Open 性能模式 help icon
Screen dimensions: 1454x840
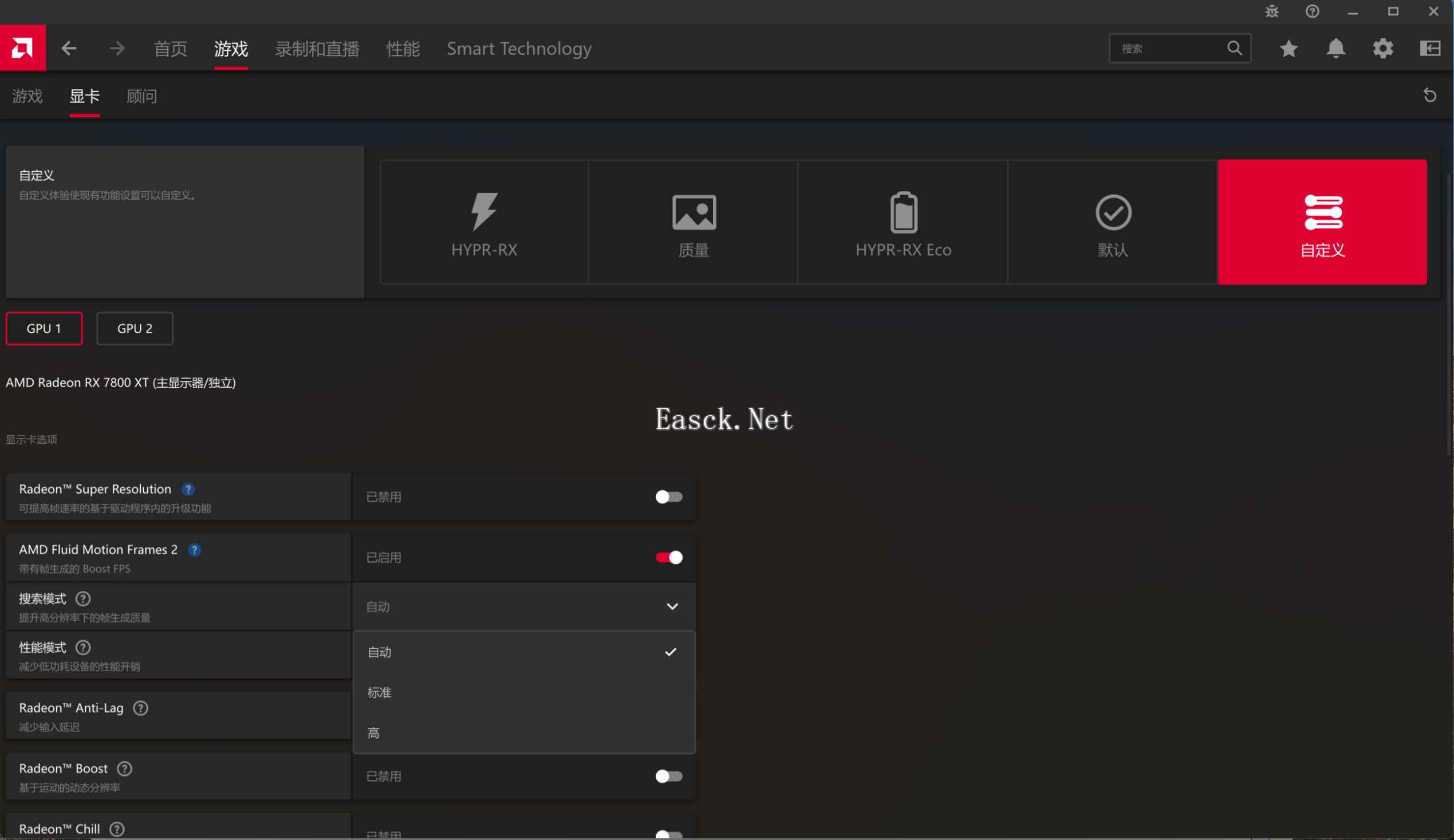pyautogui.click(x=83, y=648)
